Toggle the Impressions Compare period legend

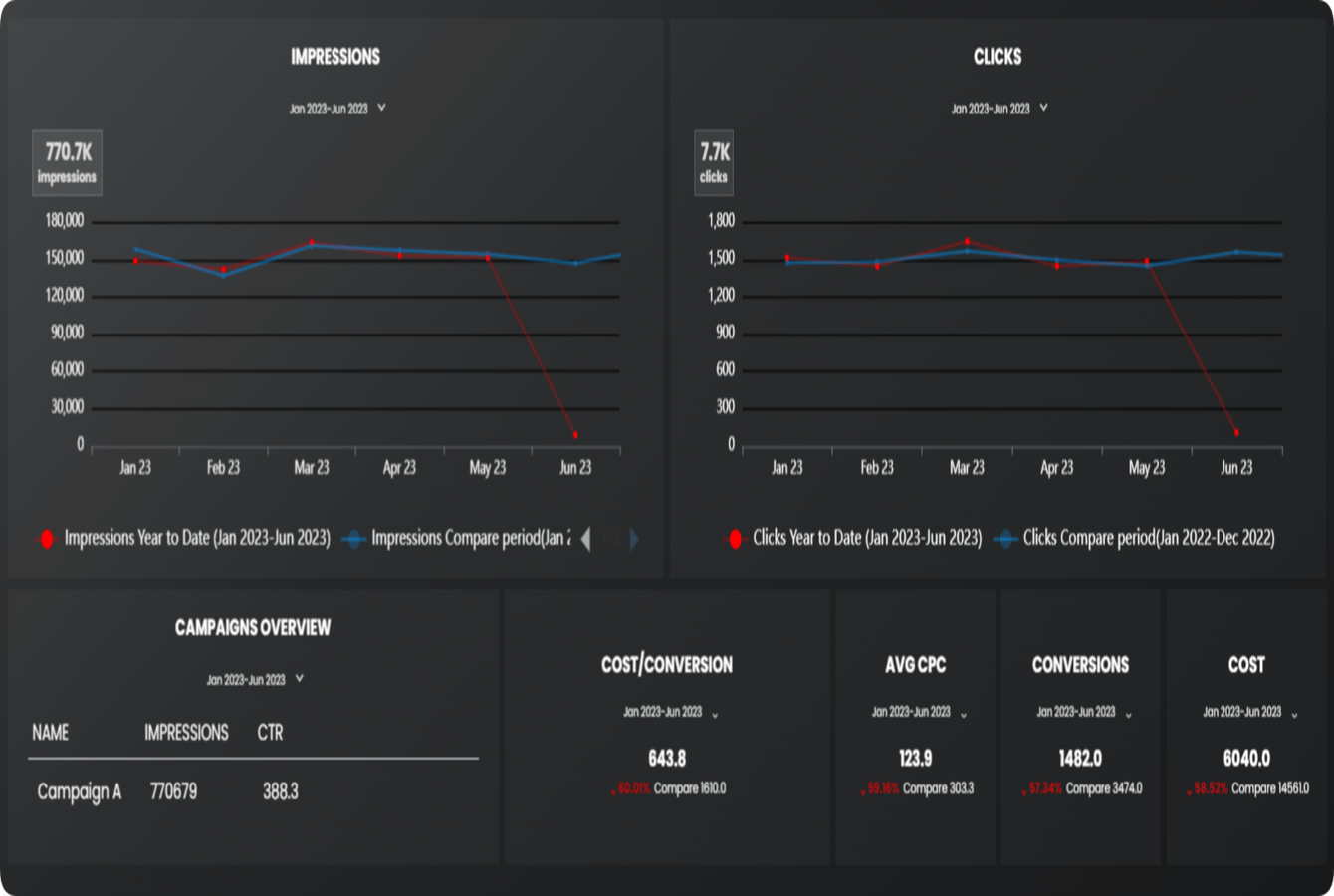[x=457, y=539]
